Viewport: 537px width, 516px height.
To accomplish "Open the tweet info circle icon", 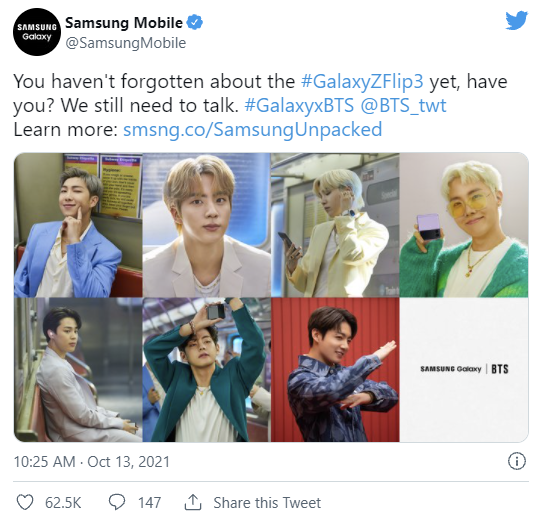I will pyautogui.click(x=516, y=462).
